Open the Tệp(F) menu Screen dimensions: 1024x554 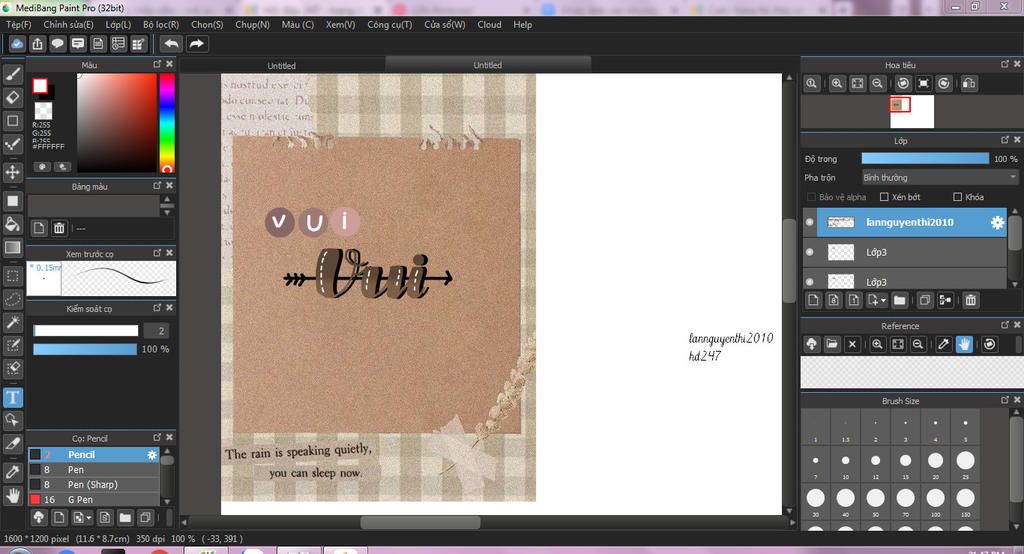pos(19,24)
